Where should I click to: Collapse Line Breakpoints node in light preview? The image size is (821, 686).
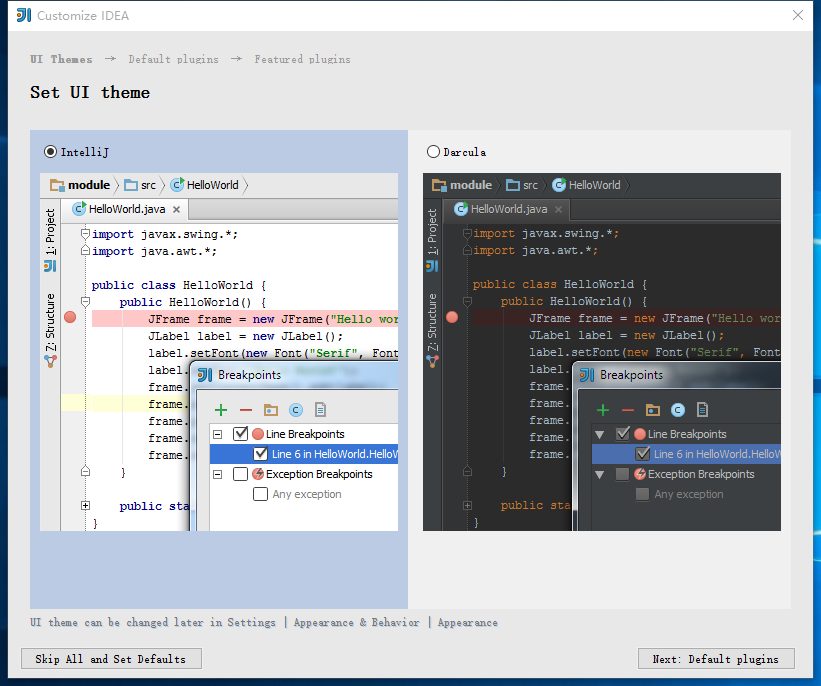(217, 434)
